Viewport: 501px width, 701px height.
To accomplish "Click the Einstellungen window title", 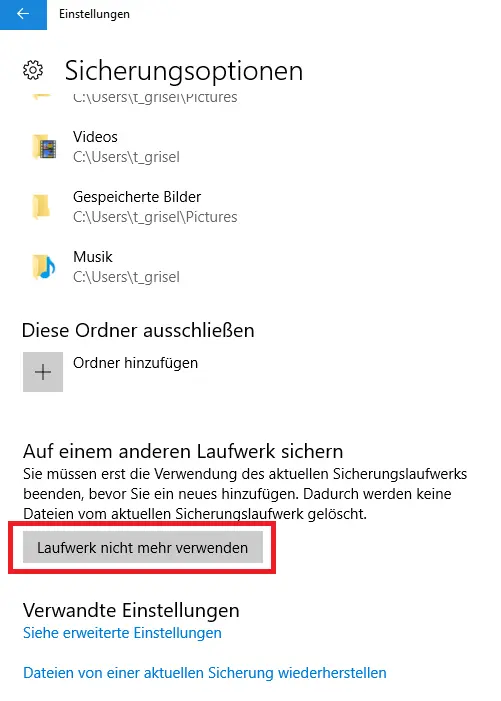I will pyautogui.click(x=94, y=14).
